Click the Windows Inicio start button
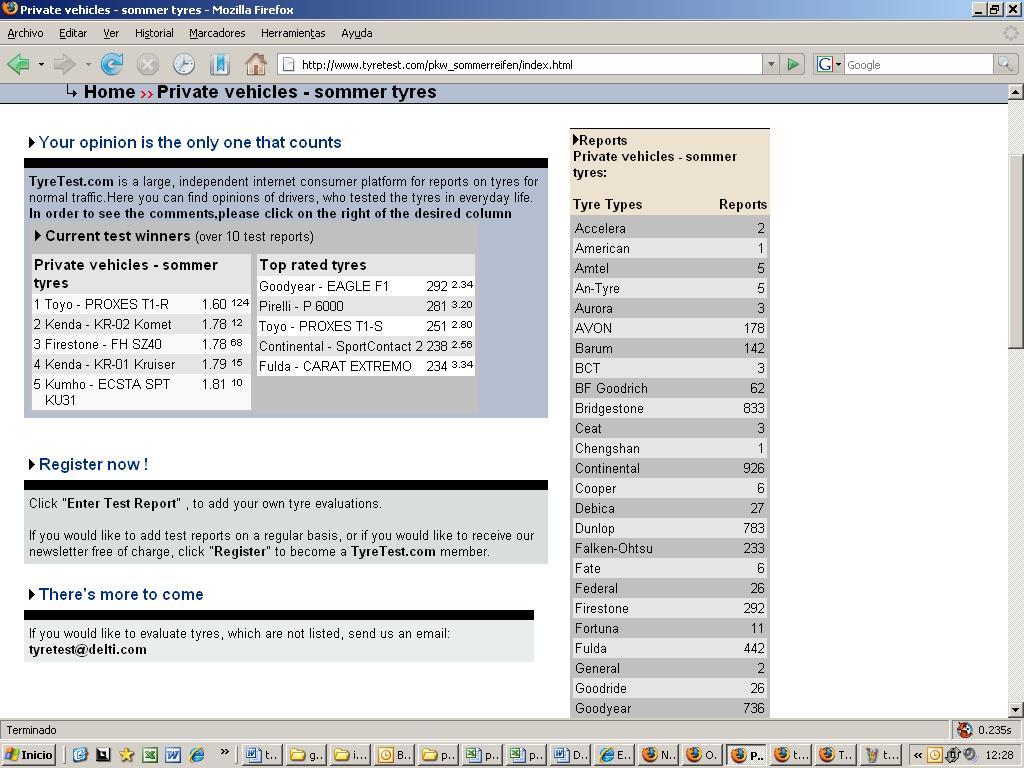The image size is (1024, 768). (29, 755)
